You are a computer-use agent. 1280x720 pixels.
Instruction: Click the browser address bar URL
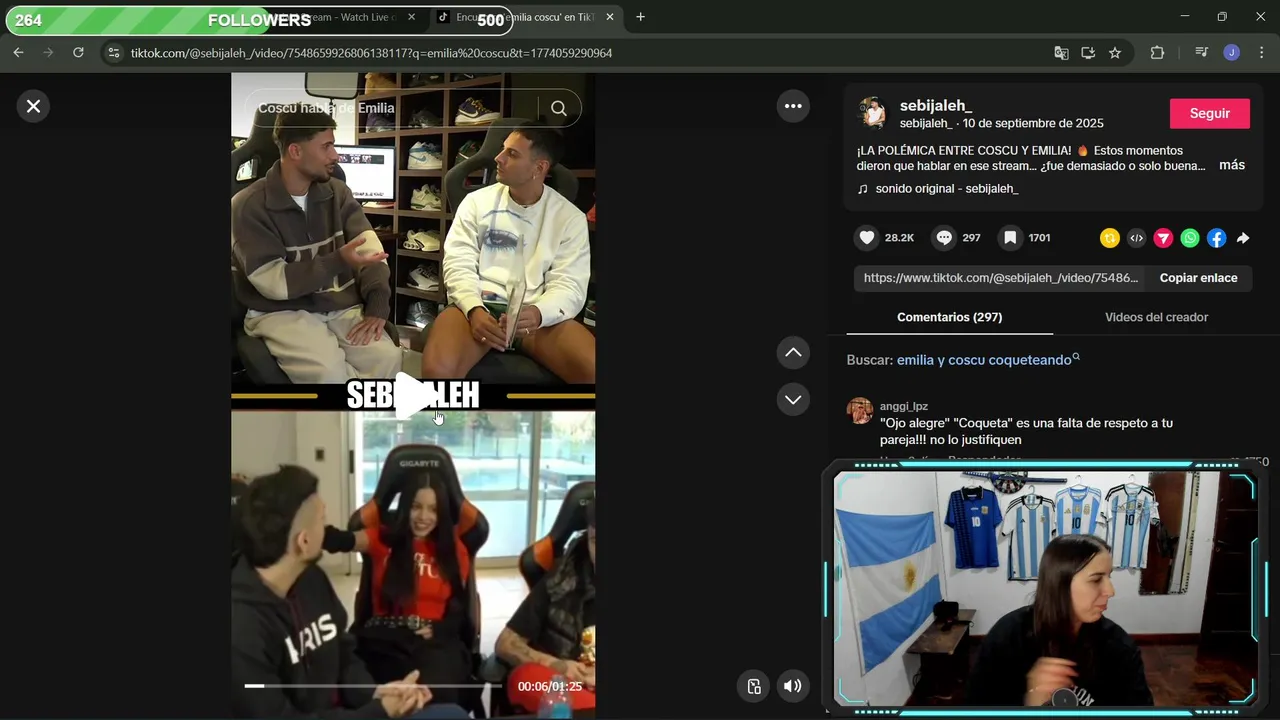tap(371, 53)
